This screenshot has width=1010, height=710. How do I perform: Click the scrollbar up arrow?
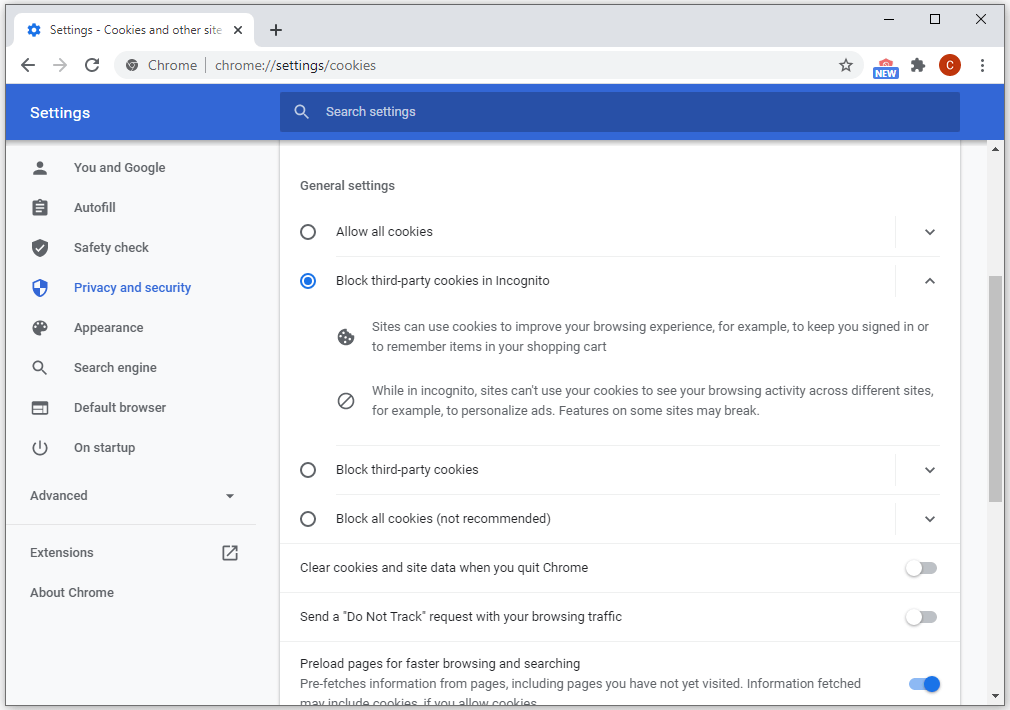[x=995, y=149]
